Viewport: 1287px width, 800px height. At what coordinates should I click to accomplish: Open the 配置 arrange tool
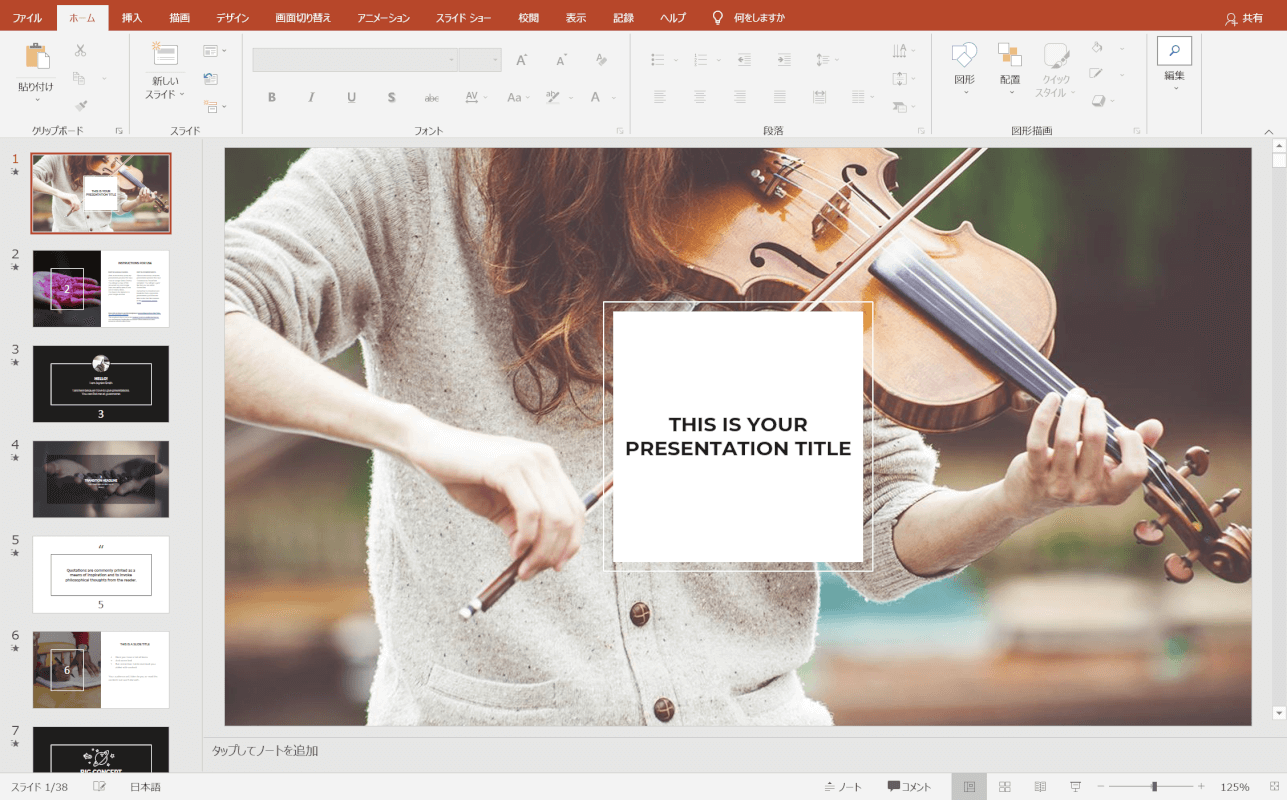1010,56
